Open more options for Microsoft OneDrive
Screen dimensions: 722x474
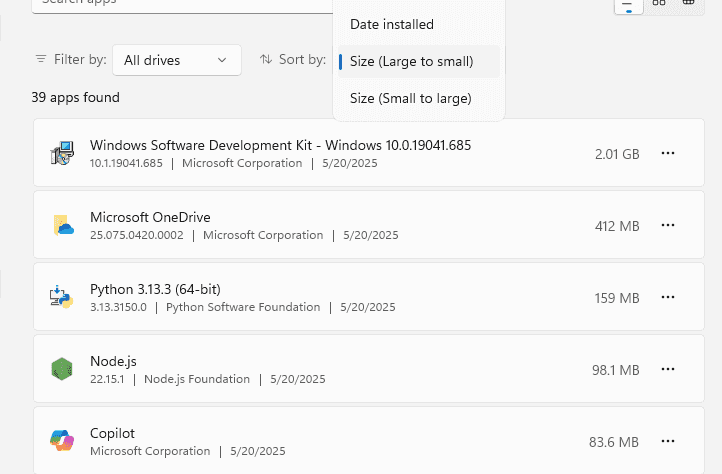(668, 225)
